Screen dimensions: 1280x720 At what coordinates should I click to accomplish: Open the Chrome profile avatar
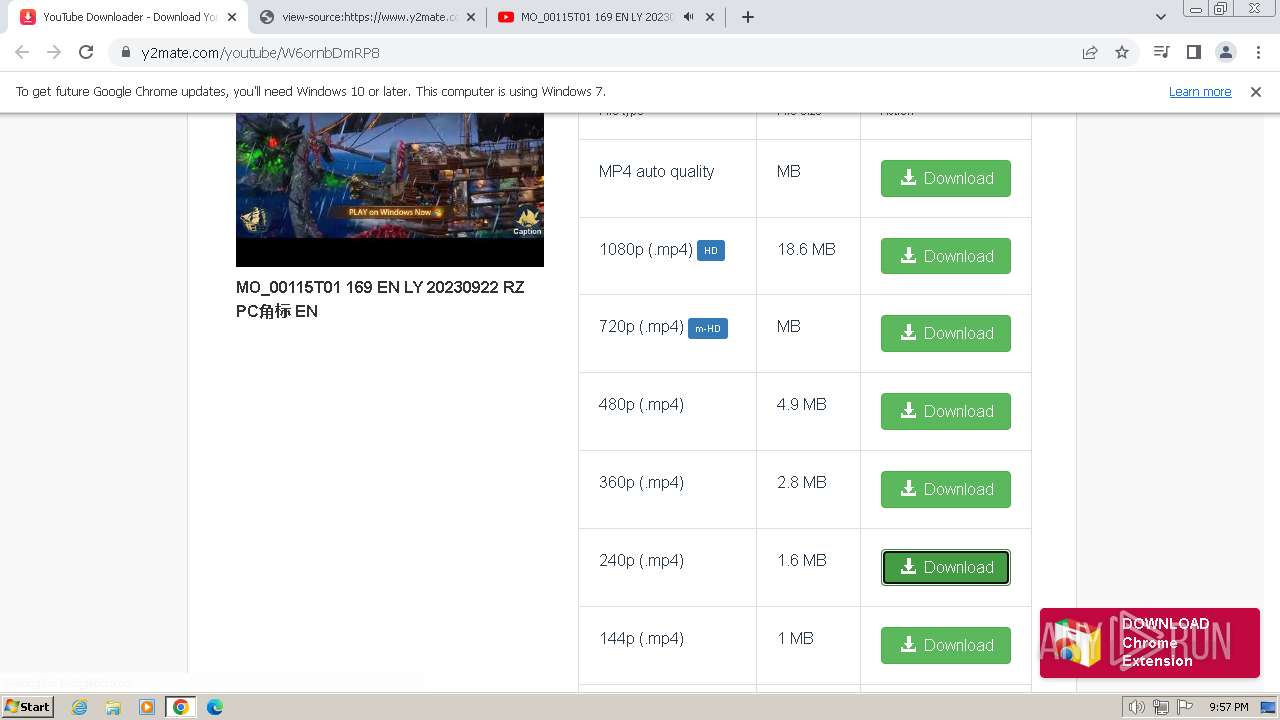1225,52
